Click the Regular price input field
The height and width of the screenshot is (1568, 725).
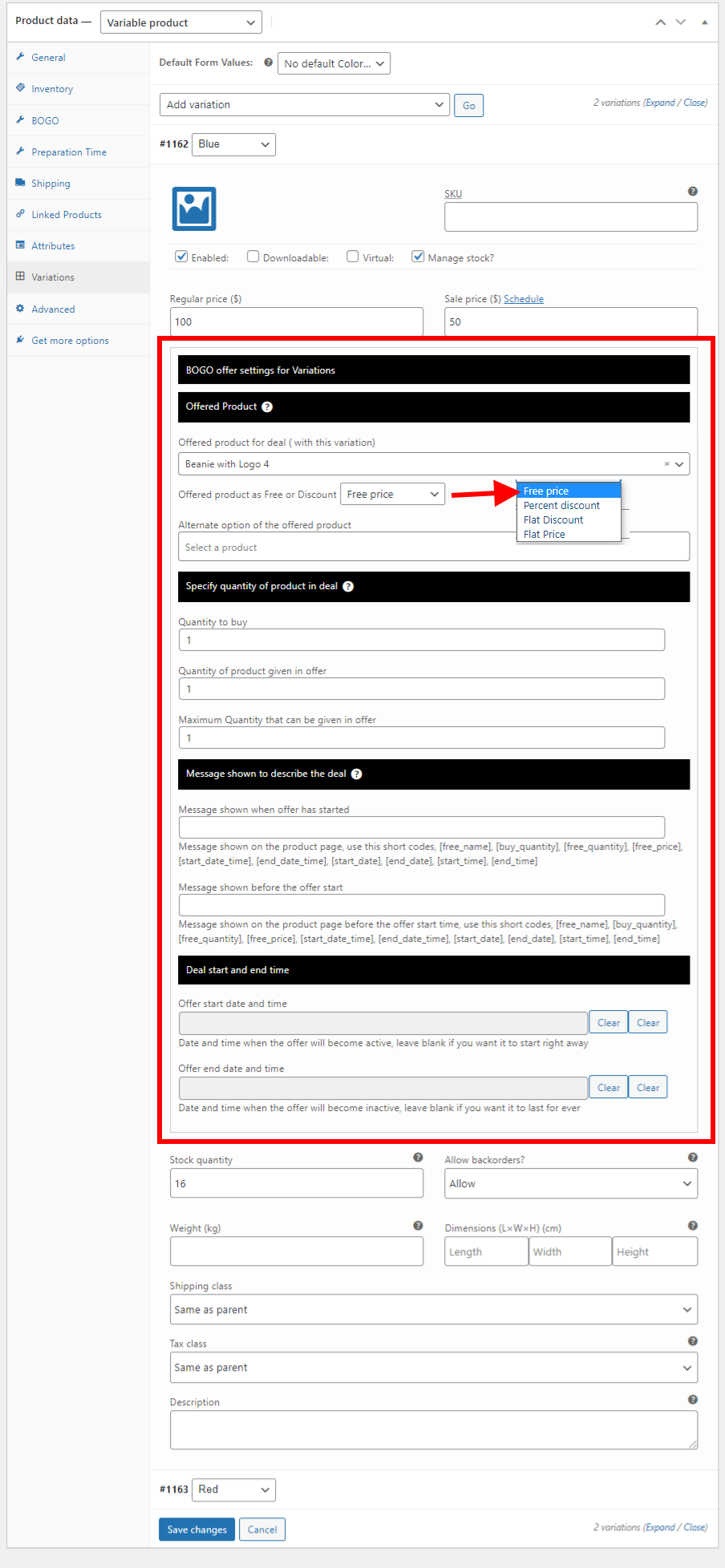(x=297, y=322)
